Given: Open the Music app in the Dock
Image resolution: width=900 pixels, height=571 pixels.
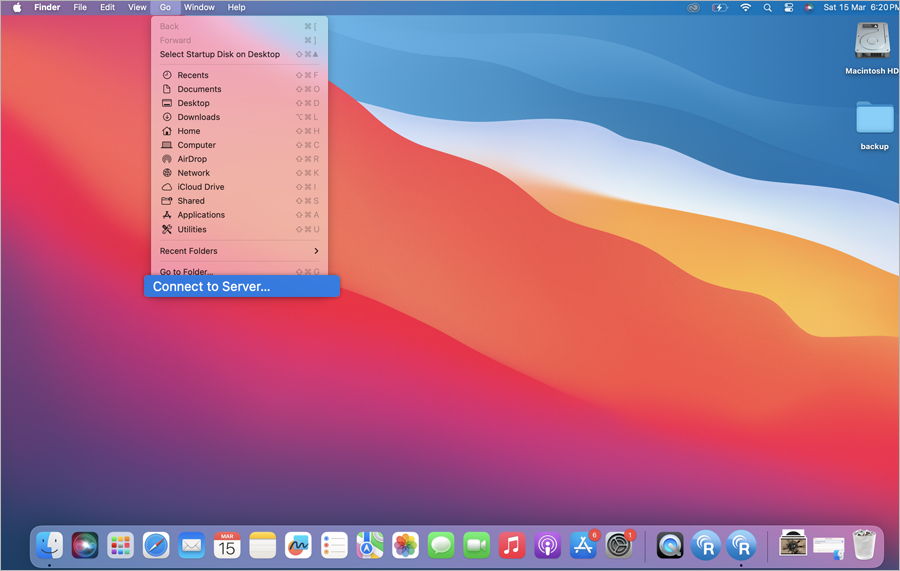Looking at the screenshot, I should [512, 545].
